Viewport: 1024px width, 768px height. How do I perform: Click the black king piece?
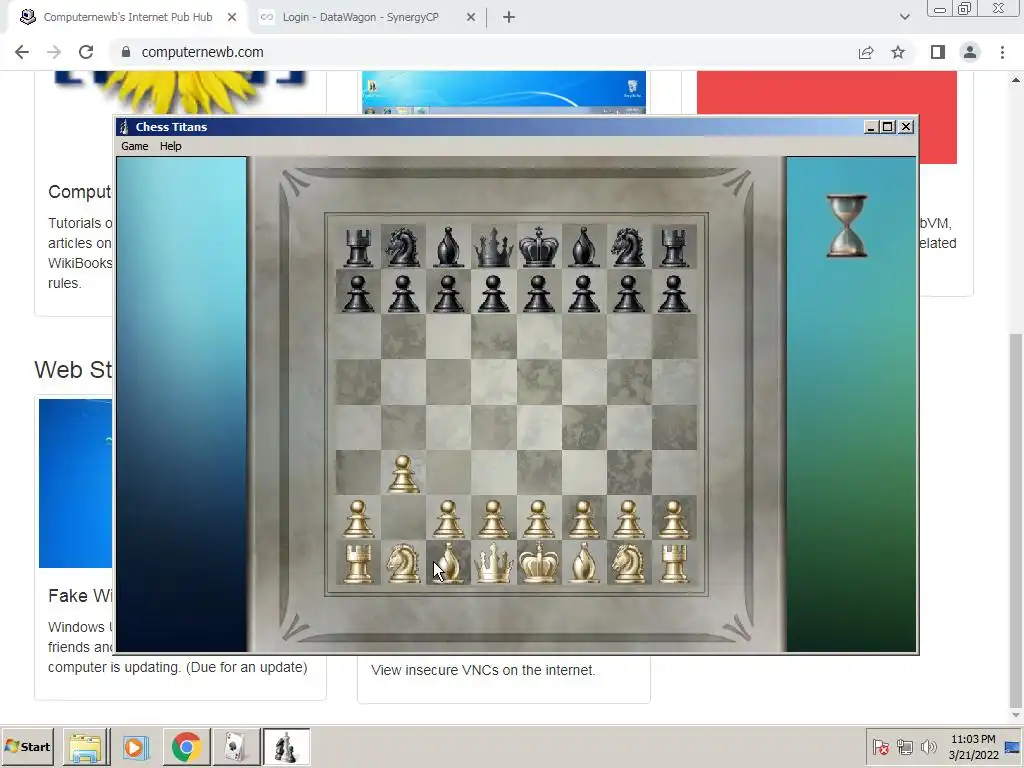click(538, 247)
